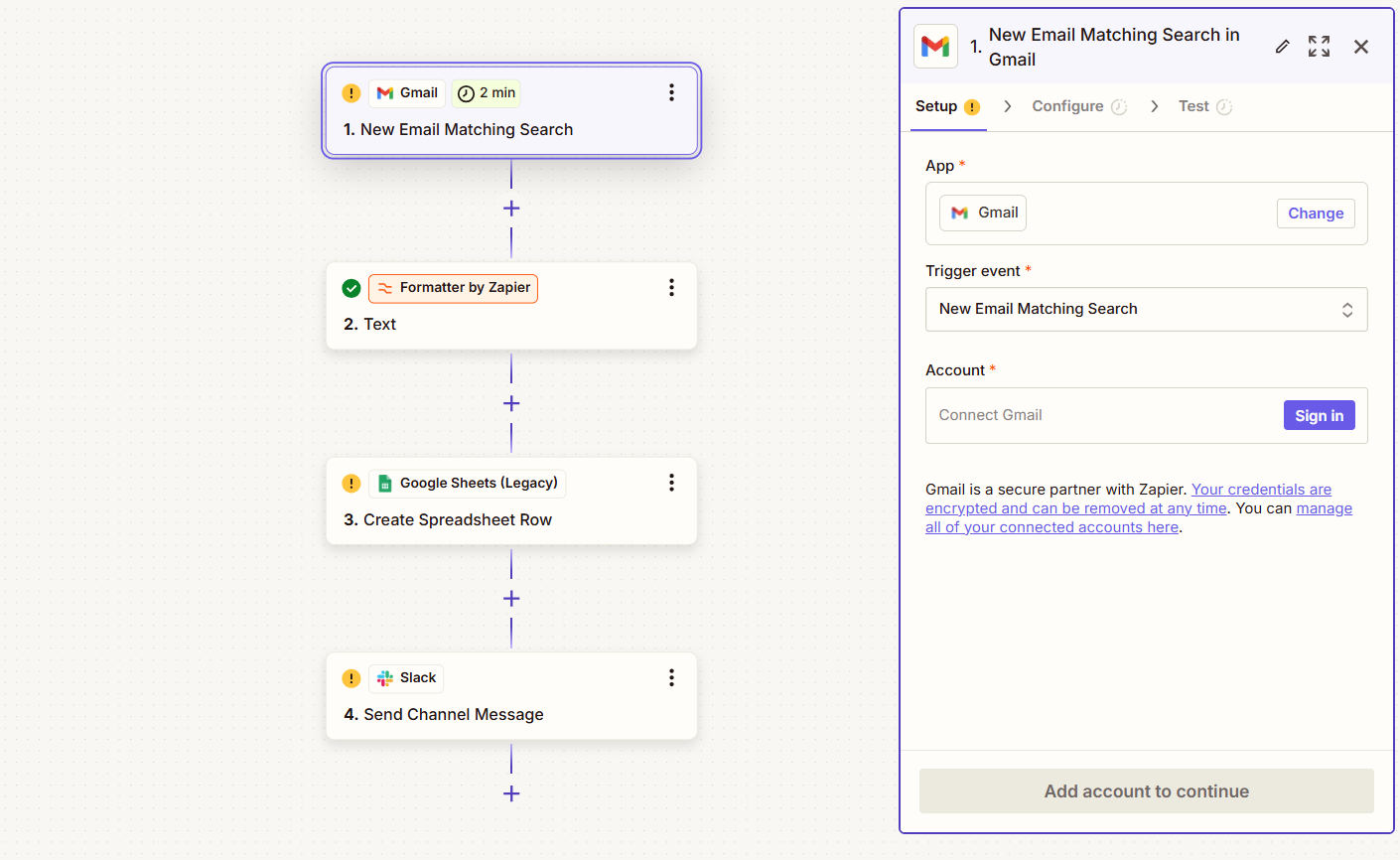This screenshot has height=860, width=1400.
Task: Click the pencil icon to rename the step
Action: pos(1282,46)
